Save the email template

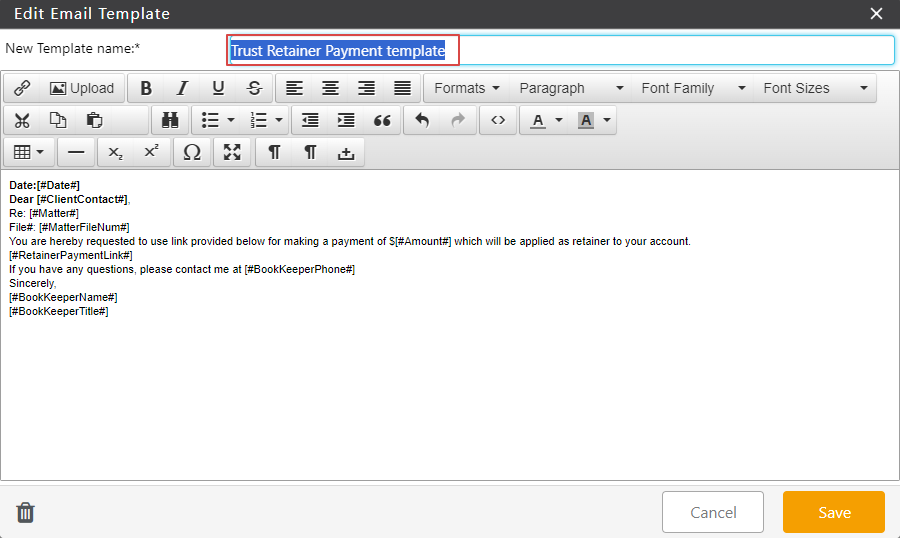[x=834, y=512]
